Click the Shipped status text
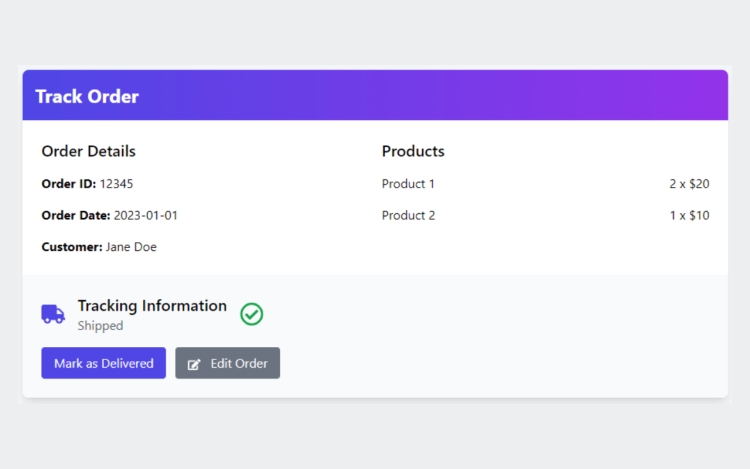The image size is (750, 469). pyautogui.click(x=100, y=326)
